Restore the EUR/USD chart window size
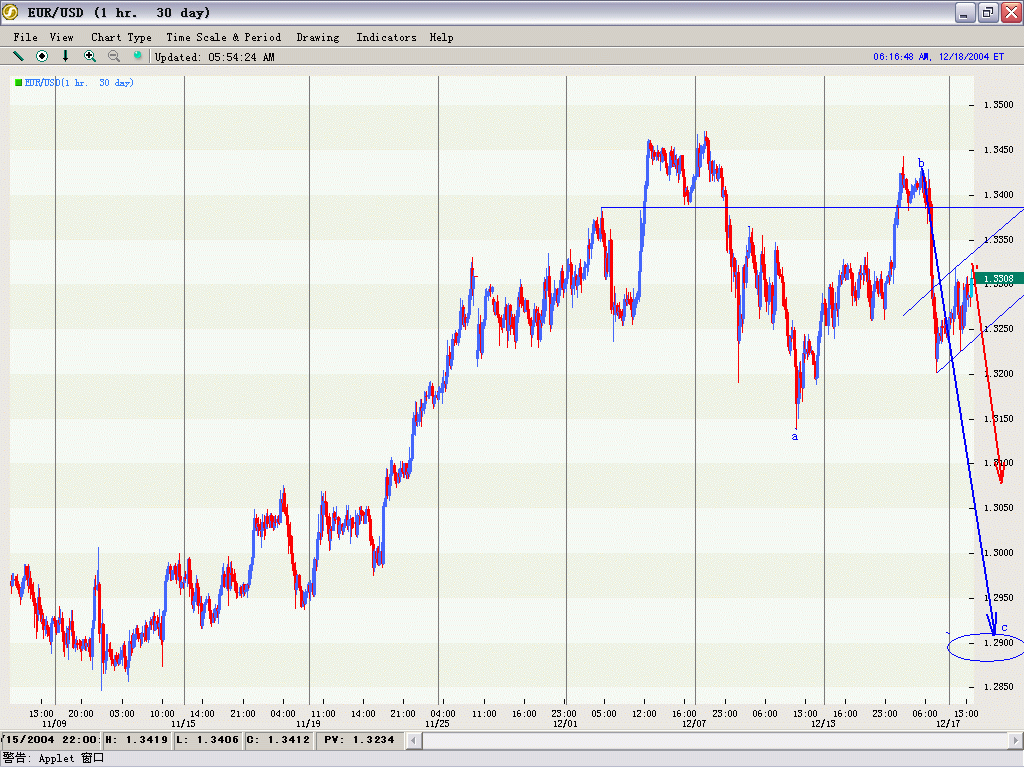The width and height of the screenshot is (1024, 768). (987, 12)
